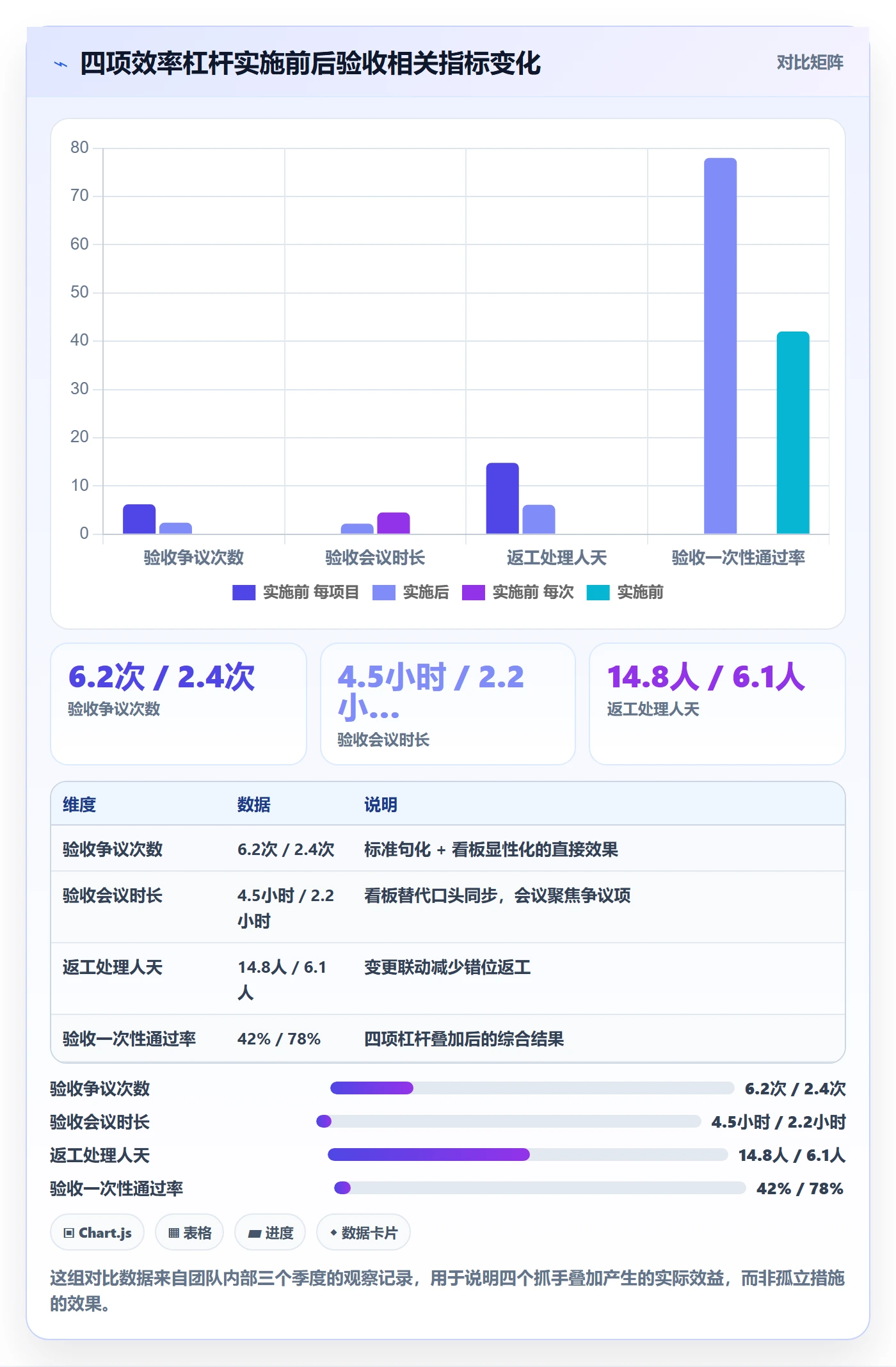The width and height of the screenshot is (896, 1367).
Task: Select the tall light blue 验收一次性通过率 bar
Action: click(x=721, y=346)
